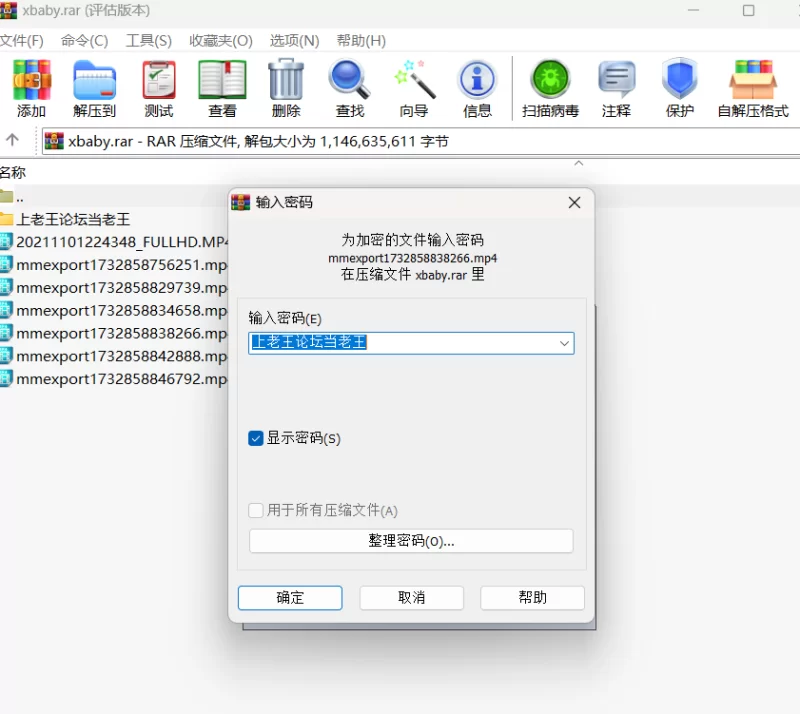This screenshot has width=800, height=714.
Task: Select the 上老王论坛当老王 folder icon
Action: (x=6, y=219)
